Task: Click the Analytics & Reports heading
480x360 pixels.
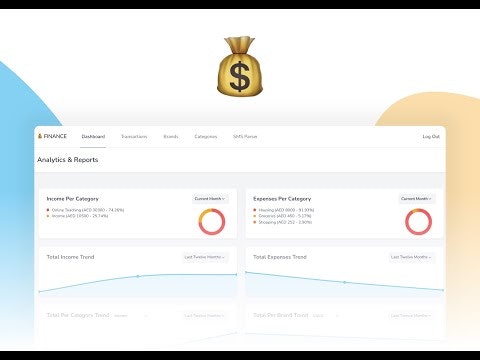Action: pos(68,160)
